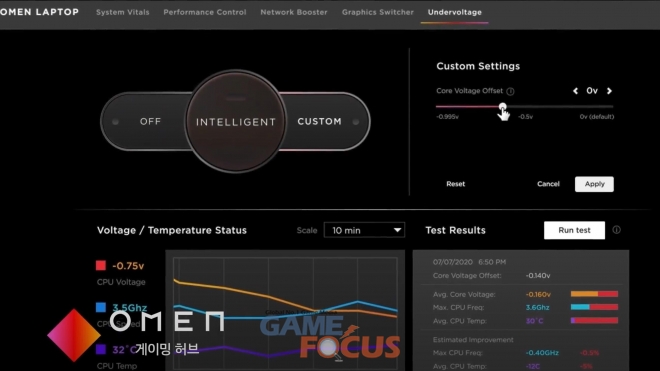Image resolution: width=660 pixels, height=371 pixels.
Task: Decrease voltage offset with the left arrow
Action: (x=575, y=91)
